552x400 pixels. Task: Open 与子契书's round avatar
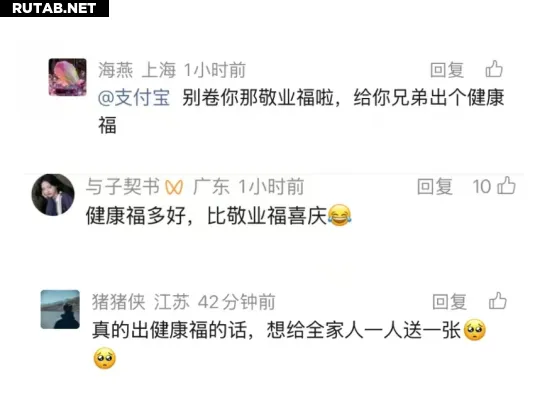click(x=53, y=194)
